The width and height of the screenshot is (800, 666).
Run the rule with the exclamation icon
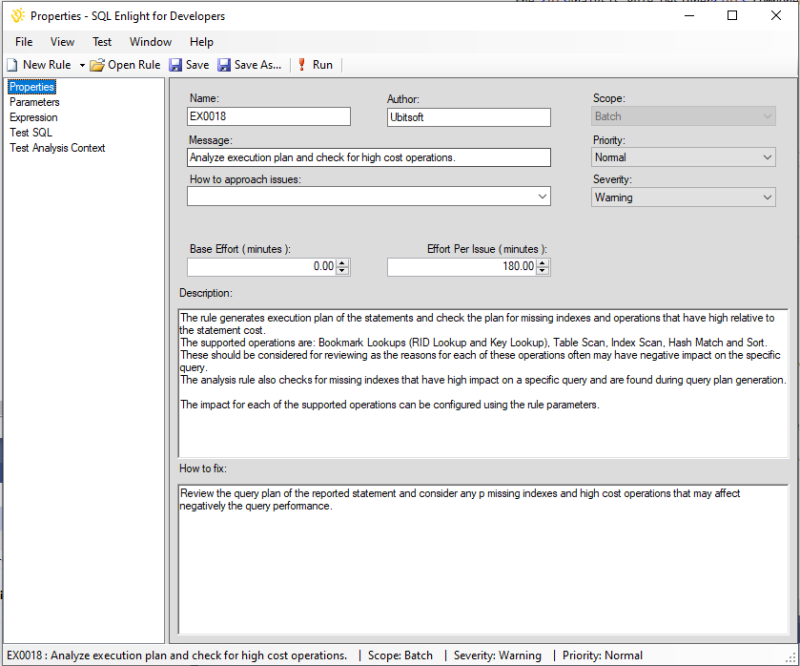click(x=302, y=65)
